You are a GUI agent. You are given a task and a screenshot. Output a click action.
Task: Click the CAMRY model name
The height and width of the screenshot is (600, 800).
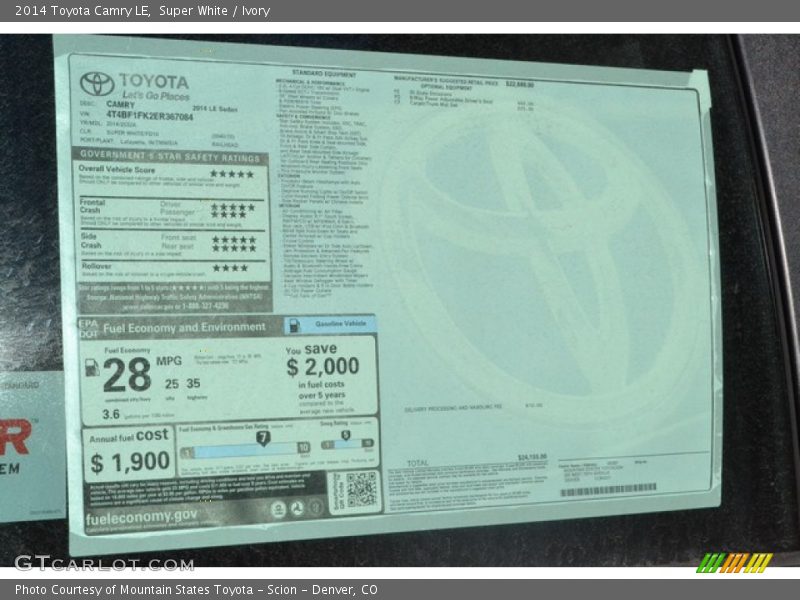point(120,104)
